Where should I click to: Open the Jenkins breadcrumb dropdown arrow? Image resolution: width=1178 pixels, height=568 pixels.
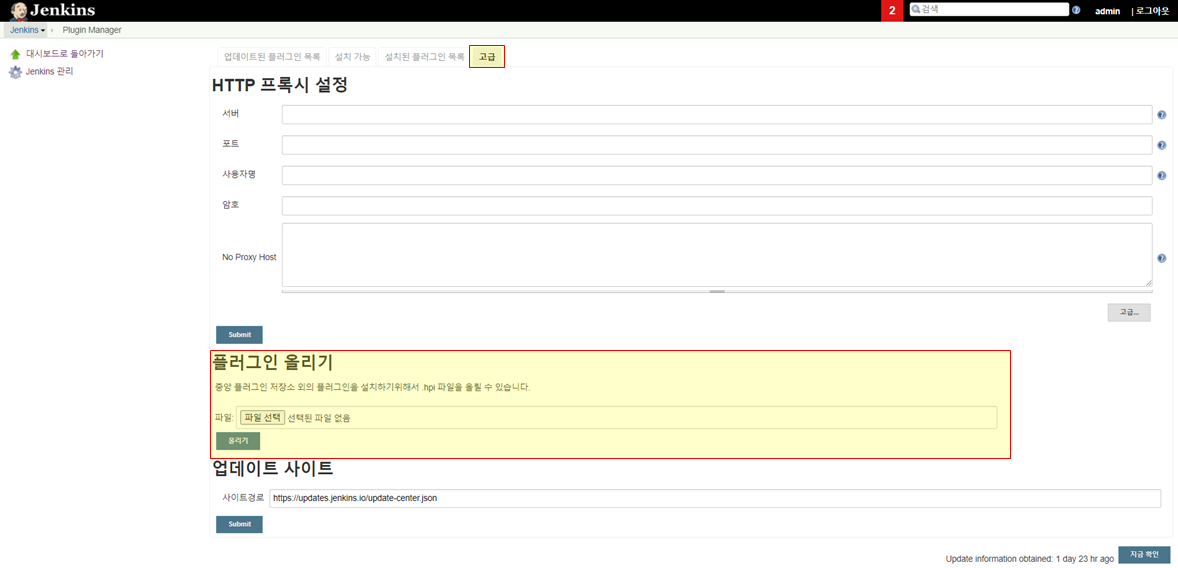point(43,30)
